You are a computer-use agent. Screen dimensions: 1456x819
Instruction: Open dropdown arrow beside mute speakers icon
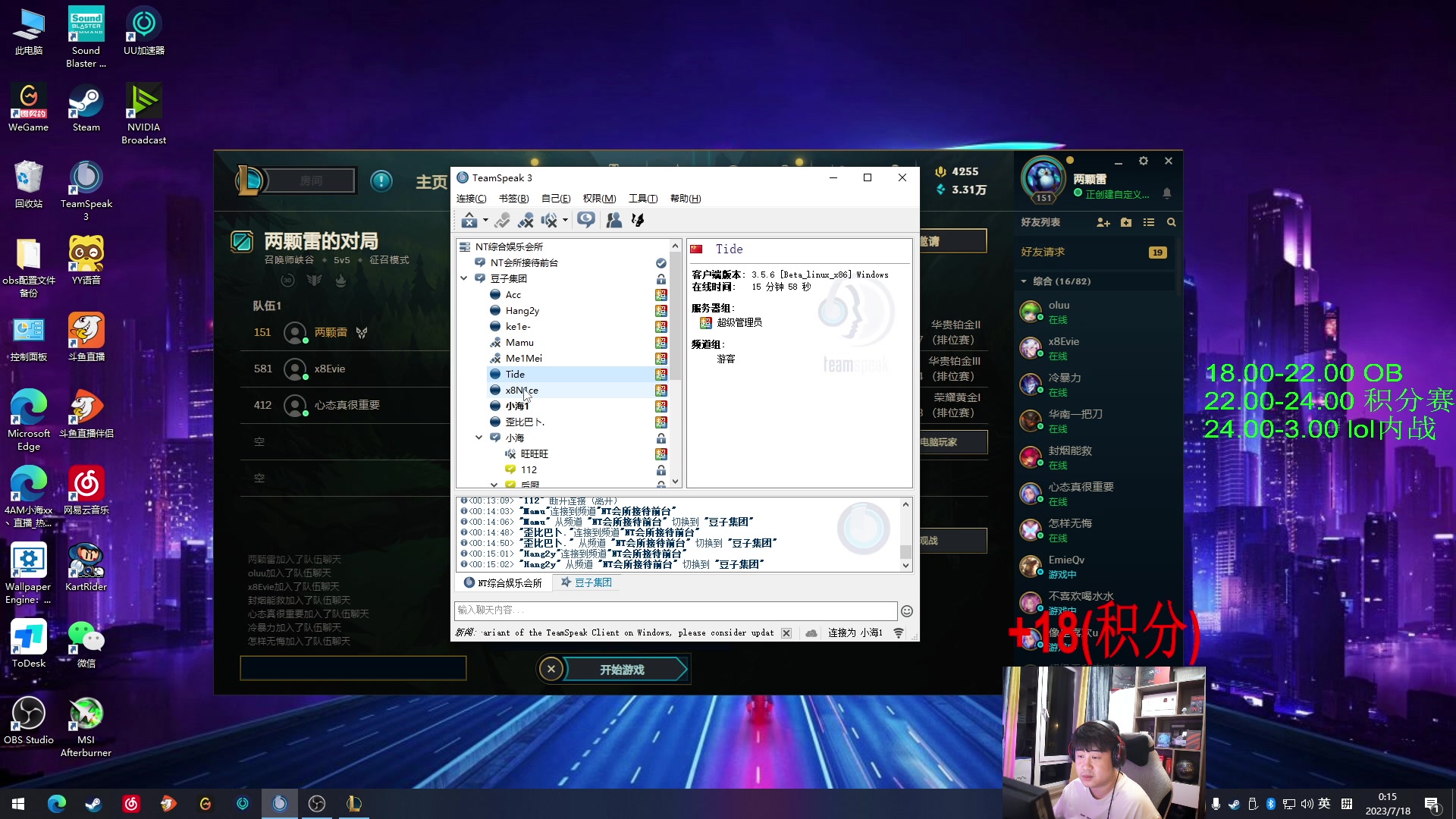point(565,220)
